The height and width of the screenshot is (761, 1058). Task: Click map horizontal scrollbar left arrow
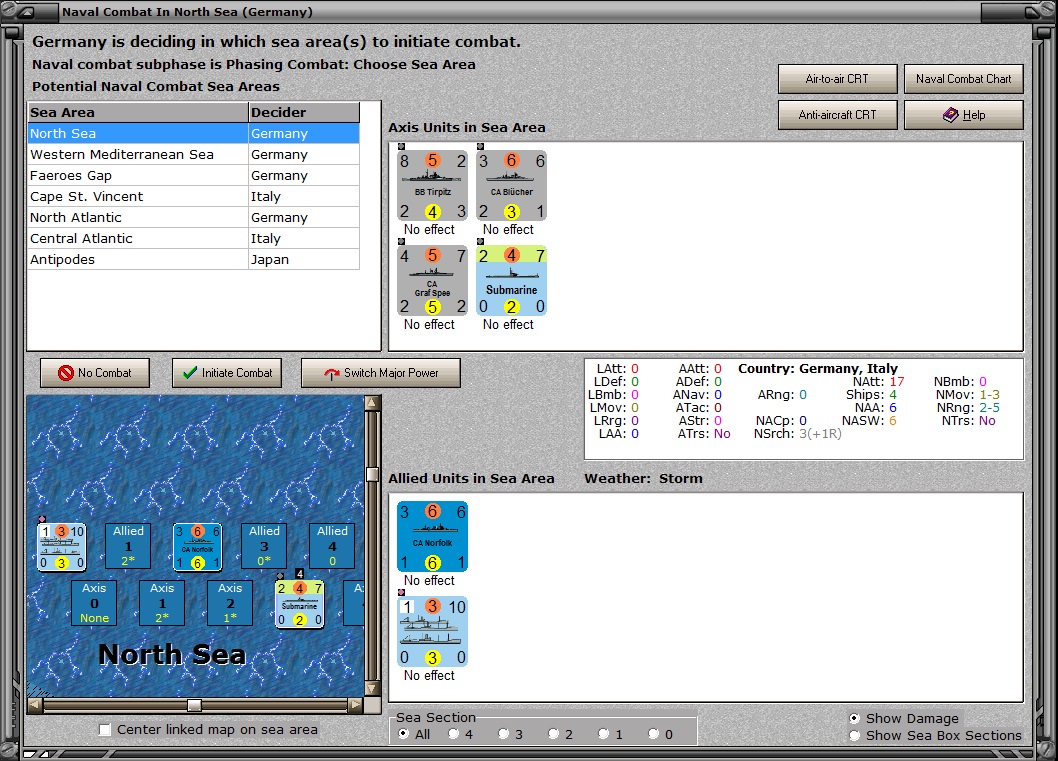[34, 705]
